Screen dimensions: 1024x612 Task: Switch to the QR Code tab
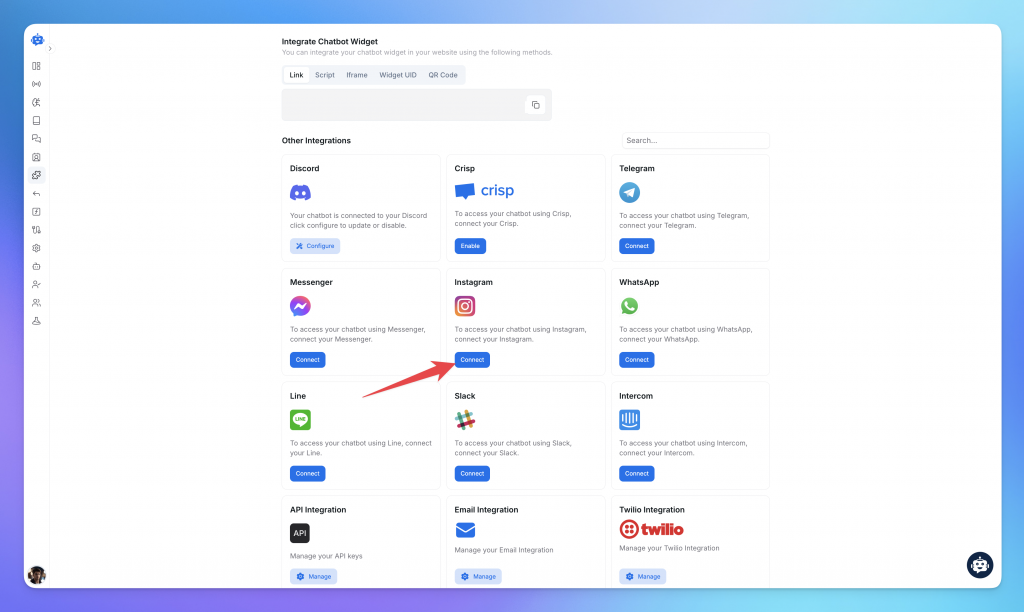(x=443, y=75)
